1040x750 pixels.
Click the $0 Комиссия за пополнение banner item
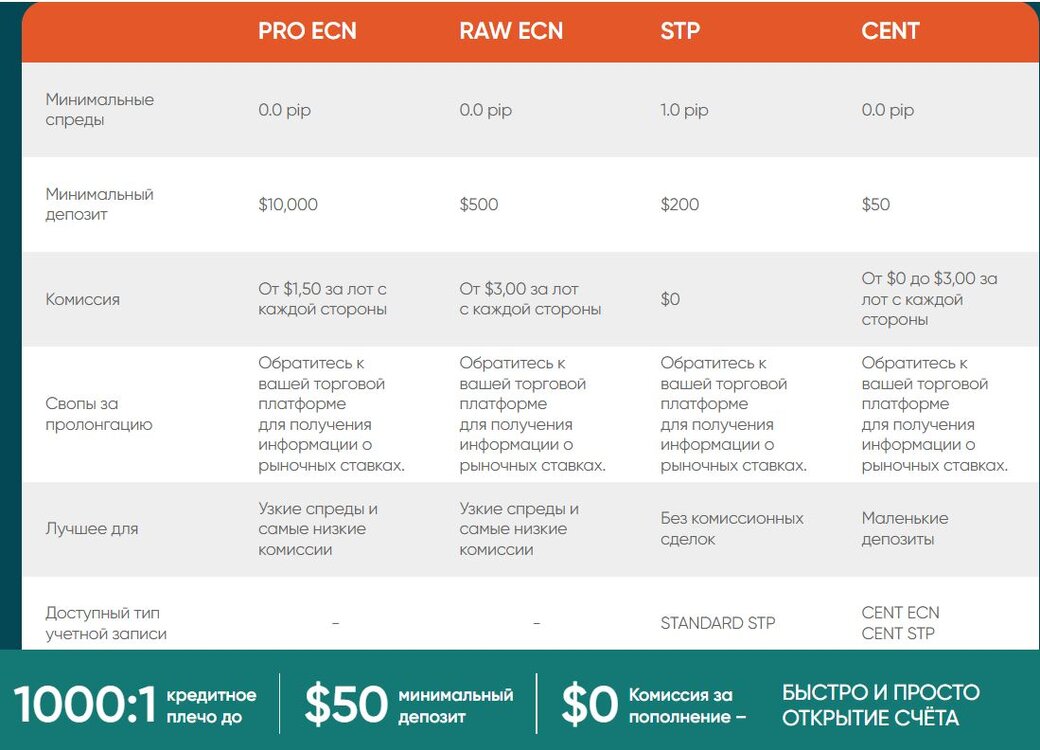click(654, 704)
